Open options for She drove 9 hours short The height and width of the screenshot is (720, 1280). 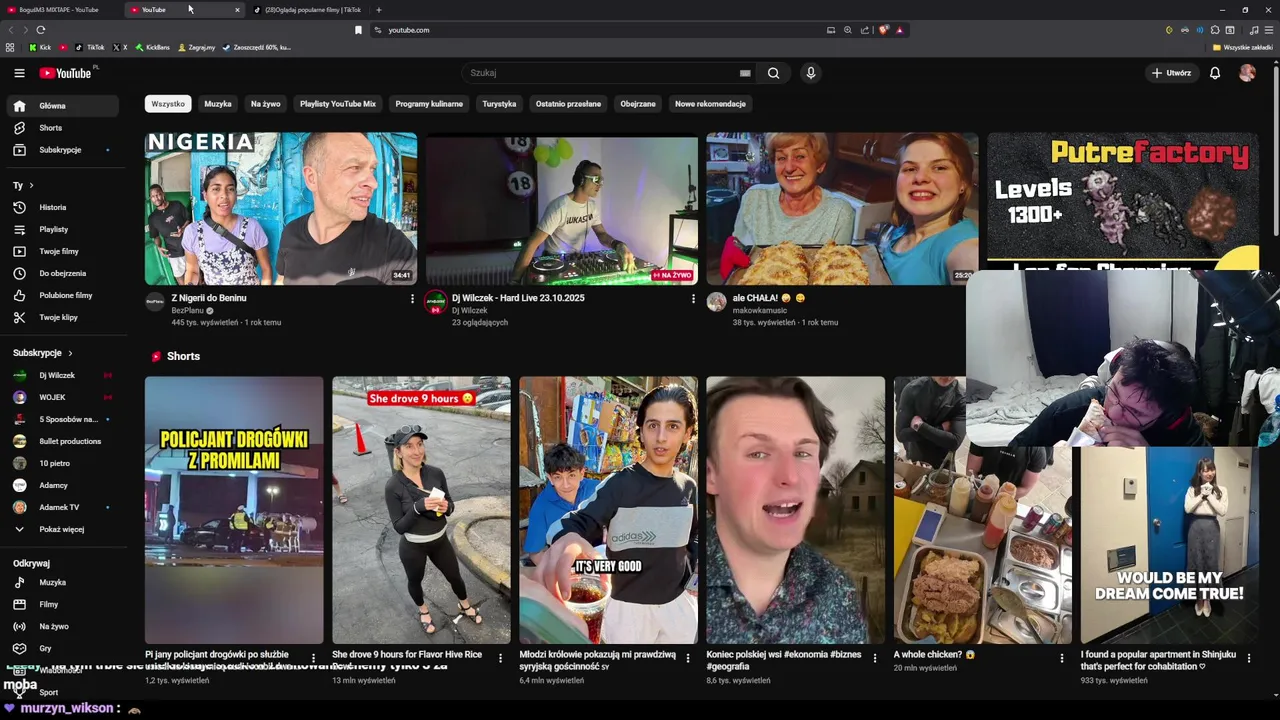(500, 658)
